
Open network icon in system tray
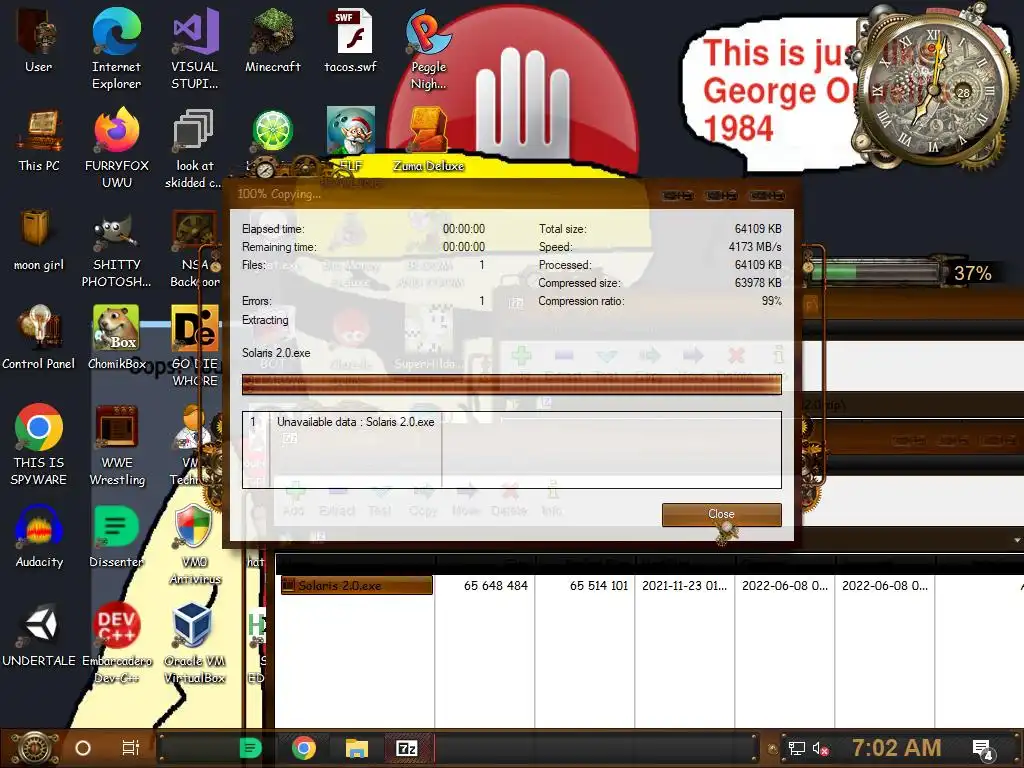796,748
